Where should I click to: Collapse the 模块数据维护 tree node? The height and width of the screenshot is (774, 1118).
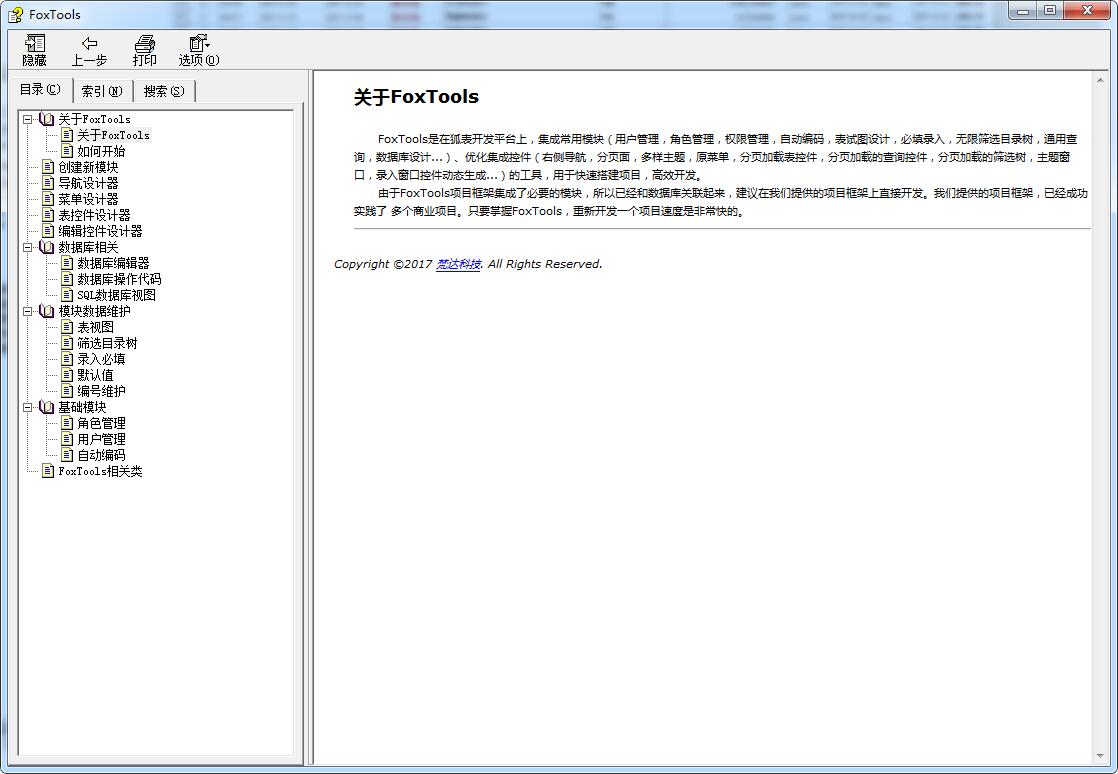[x=28, y=311]
